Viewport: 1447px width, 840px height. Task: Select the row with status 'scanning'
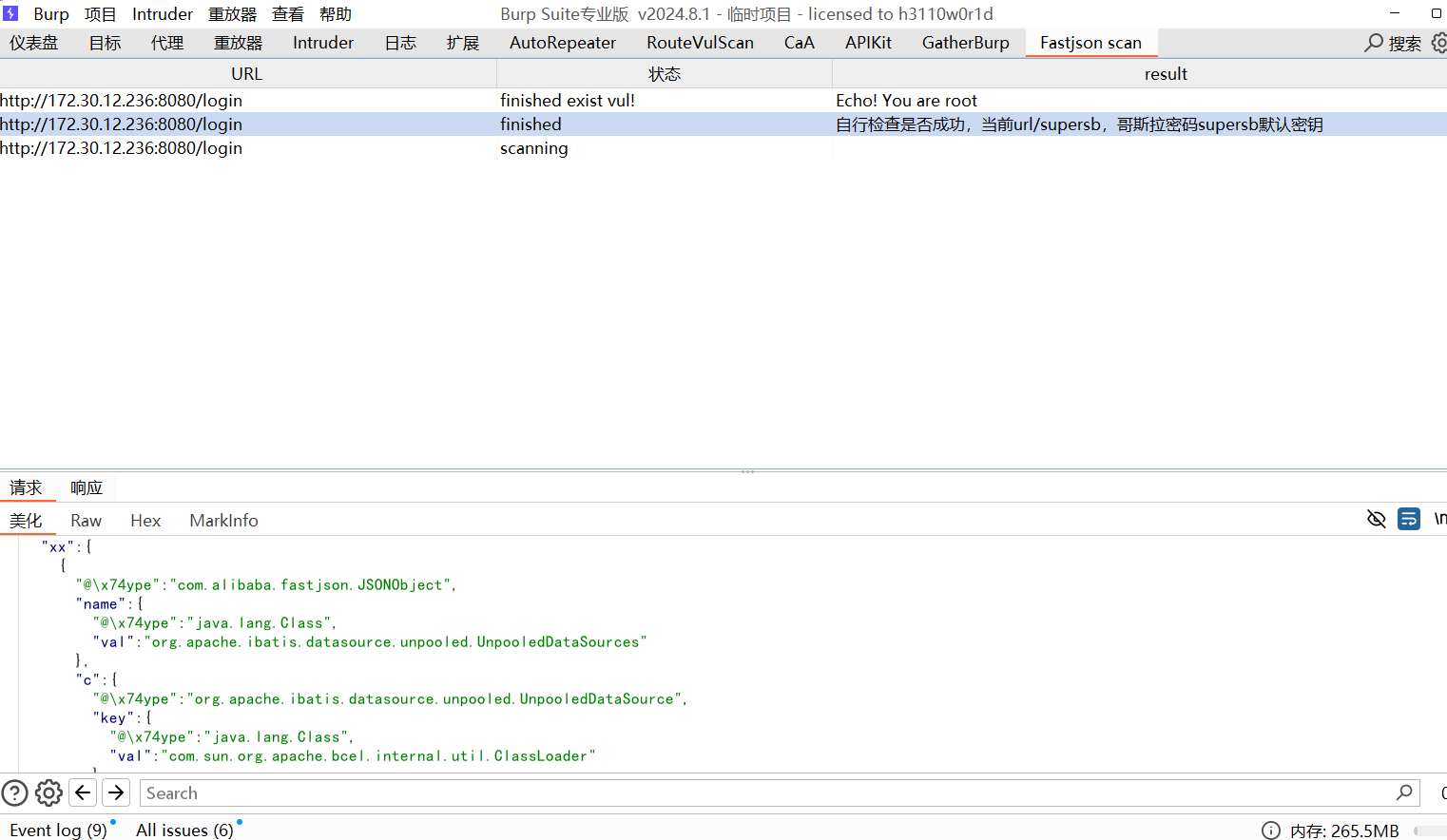pos(723,148)
